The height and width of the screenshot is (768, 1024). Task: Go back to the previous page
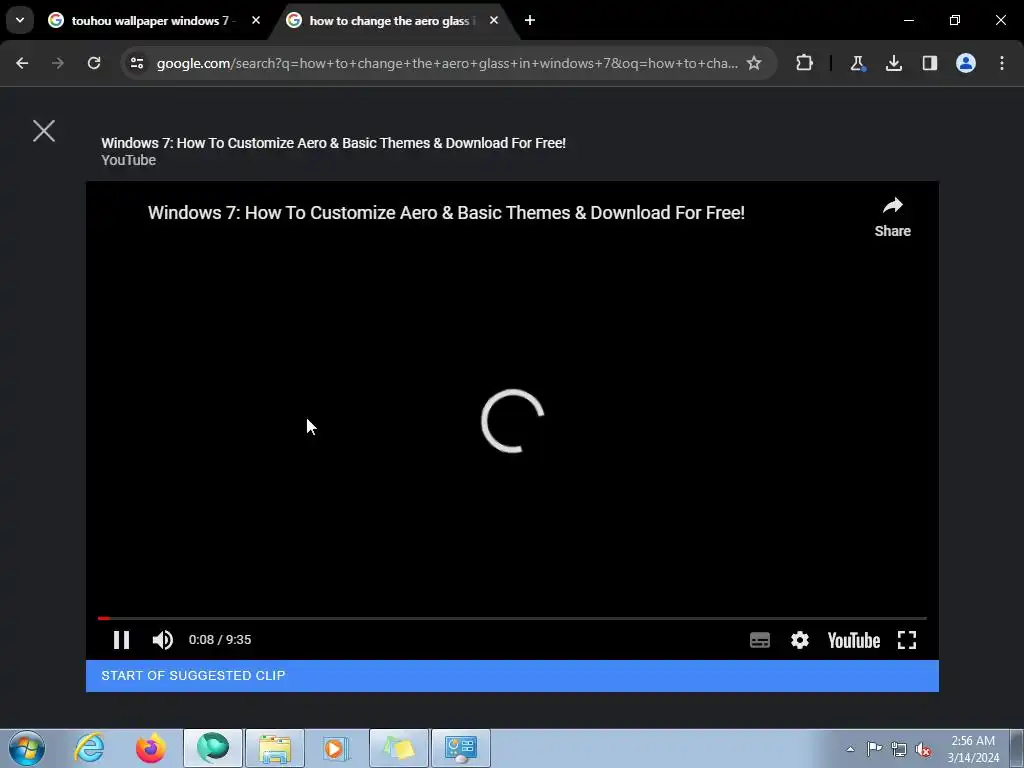(22, 63)
